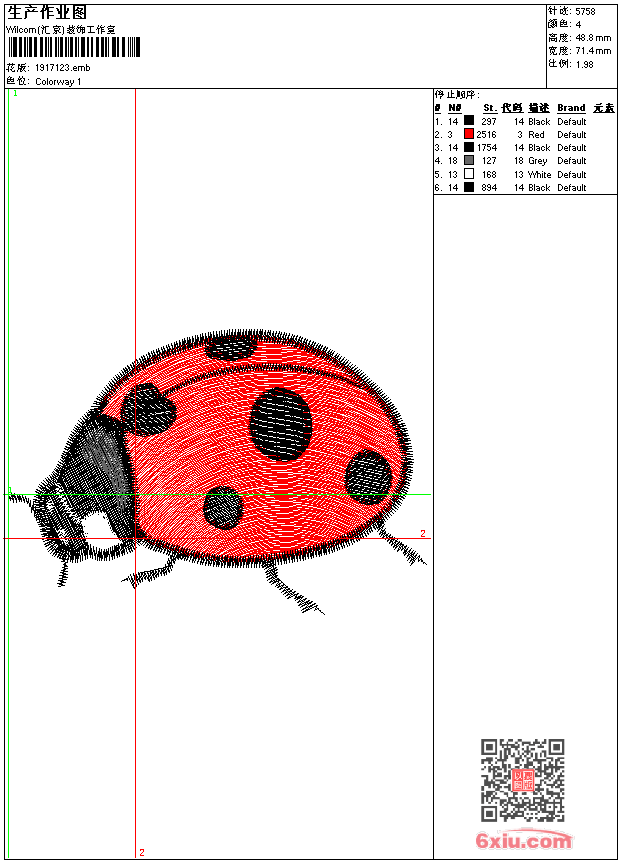Select Default brand in the White row
The image size is (620, 860).
click(x=572, y=175)
